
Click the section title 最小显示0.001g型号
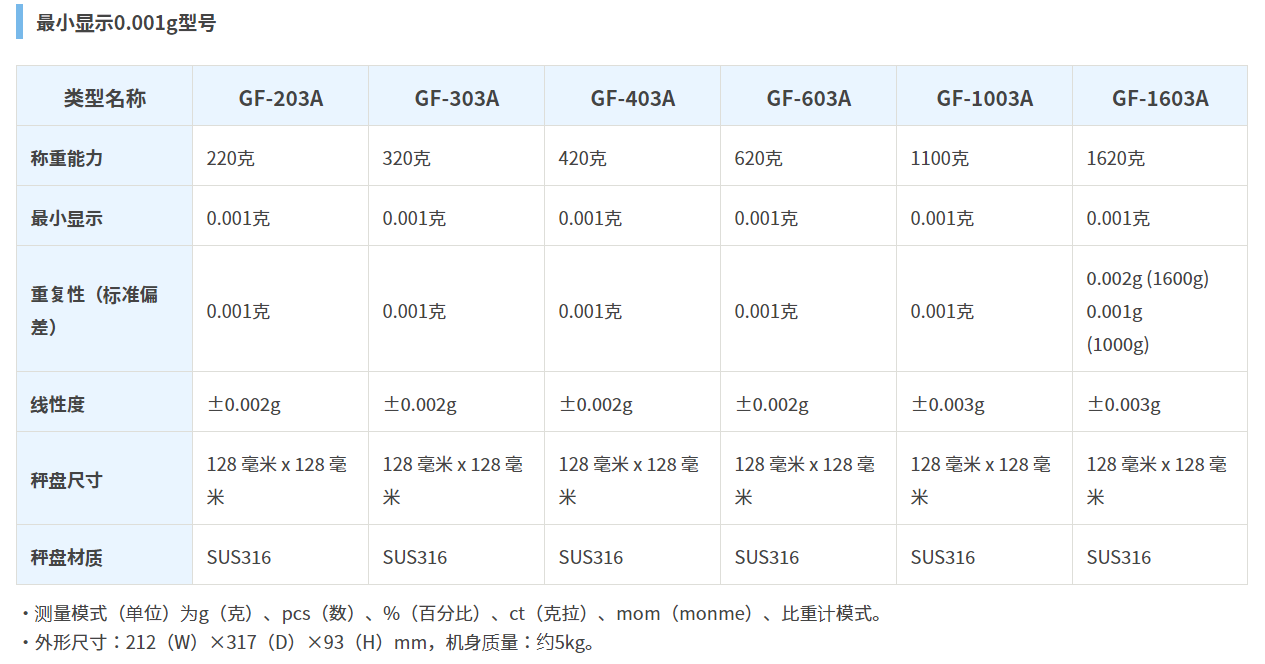(126, 23)
